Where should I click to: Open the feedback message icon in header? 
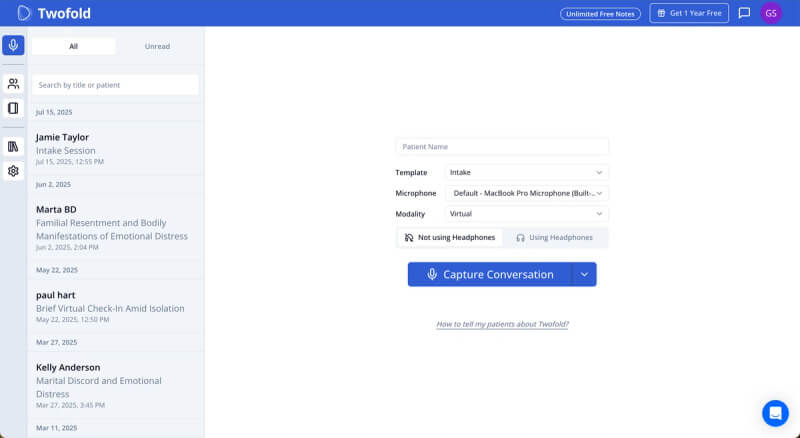pyautogui.click(x=744, y=13)
